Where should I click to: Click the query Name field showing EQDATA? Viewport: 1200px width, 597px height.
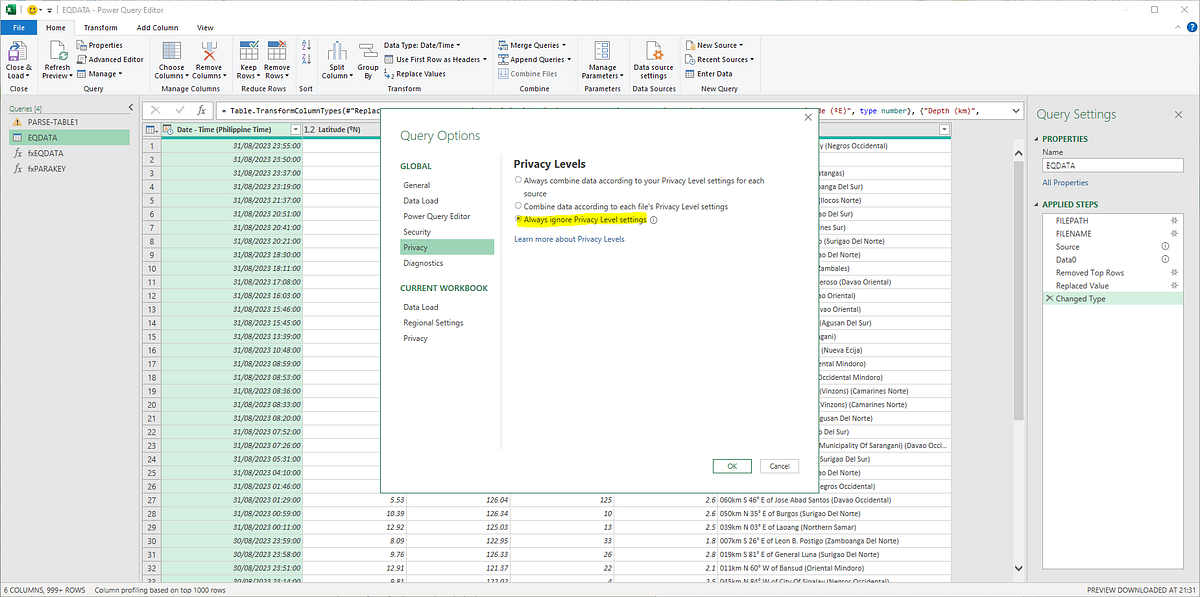[1110, 165]
